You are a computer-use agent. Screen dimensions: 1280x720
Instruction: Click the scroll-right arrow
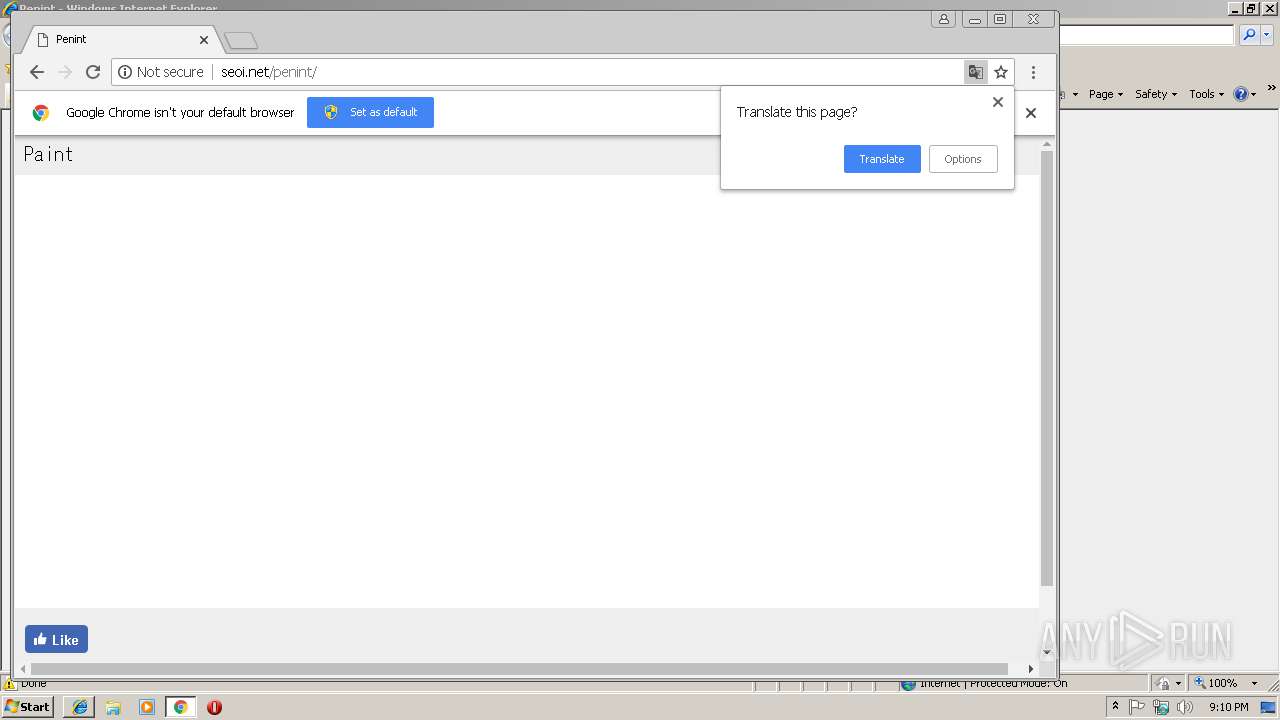click(1031, 668)
